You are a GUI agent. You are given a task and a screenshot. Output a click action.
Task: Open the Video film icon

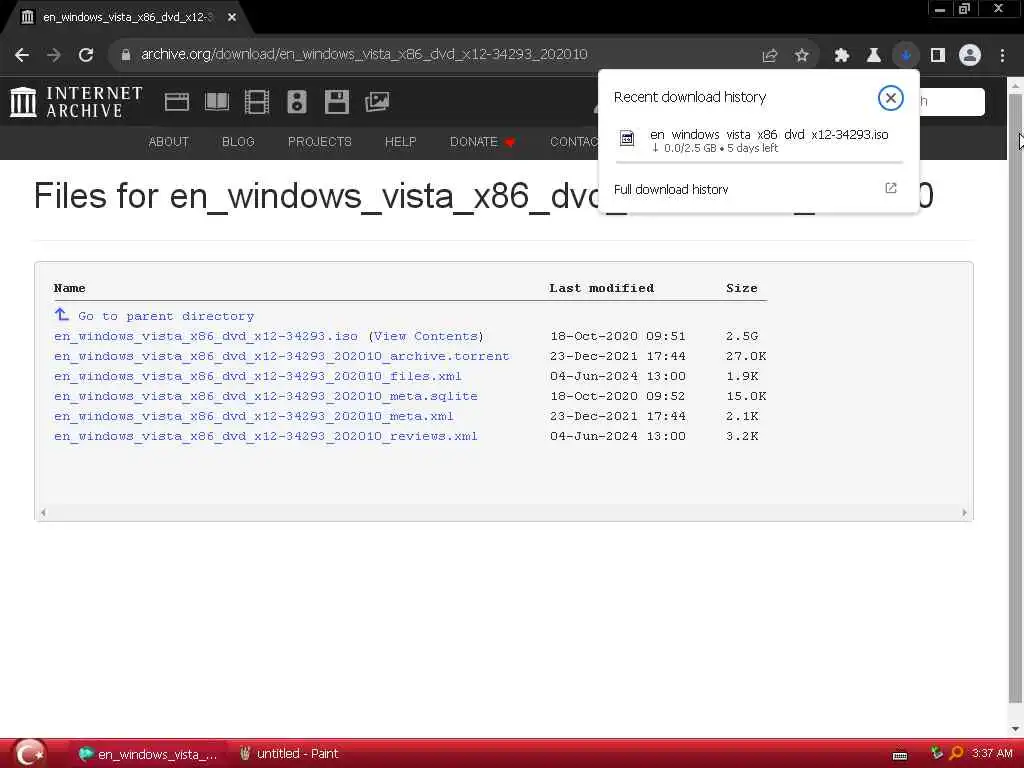coord(257,103)
